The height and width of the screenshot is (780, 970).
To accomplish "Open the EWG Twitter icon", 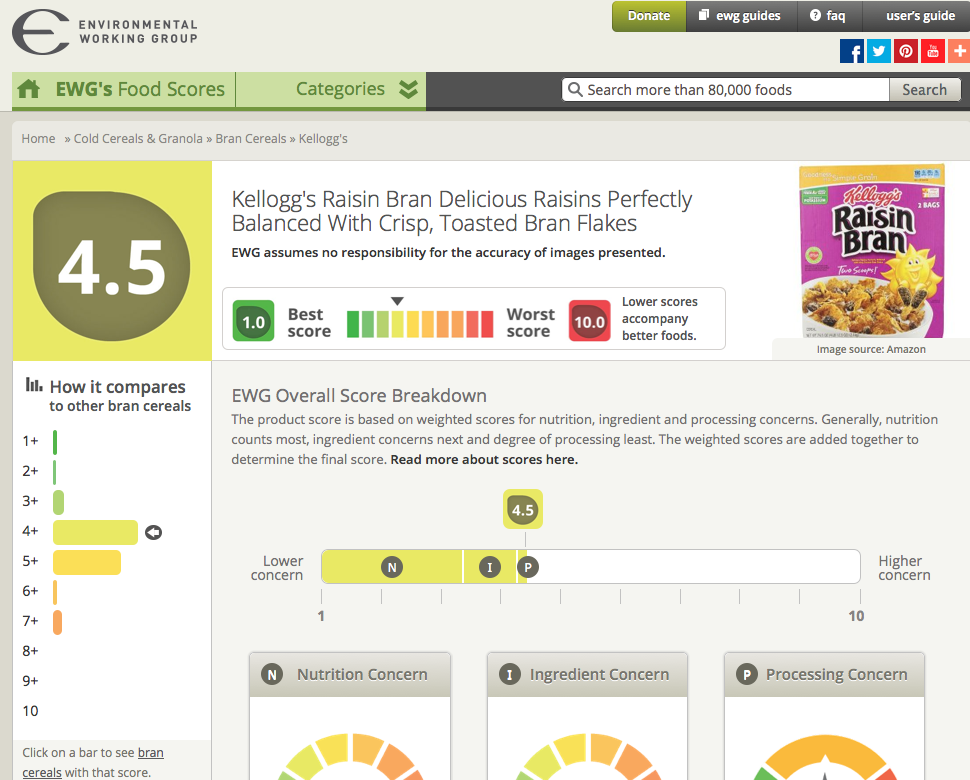I will [x=879, y=52].
